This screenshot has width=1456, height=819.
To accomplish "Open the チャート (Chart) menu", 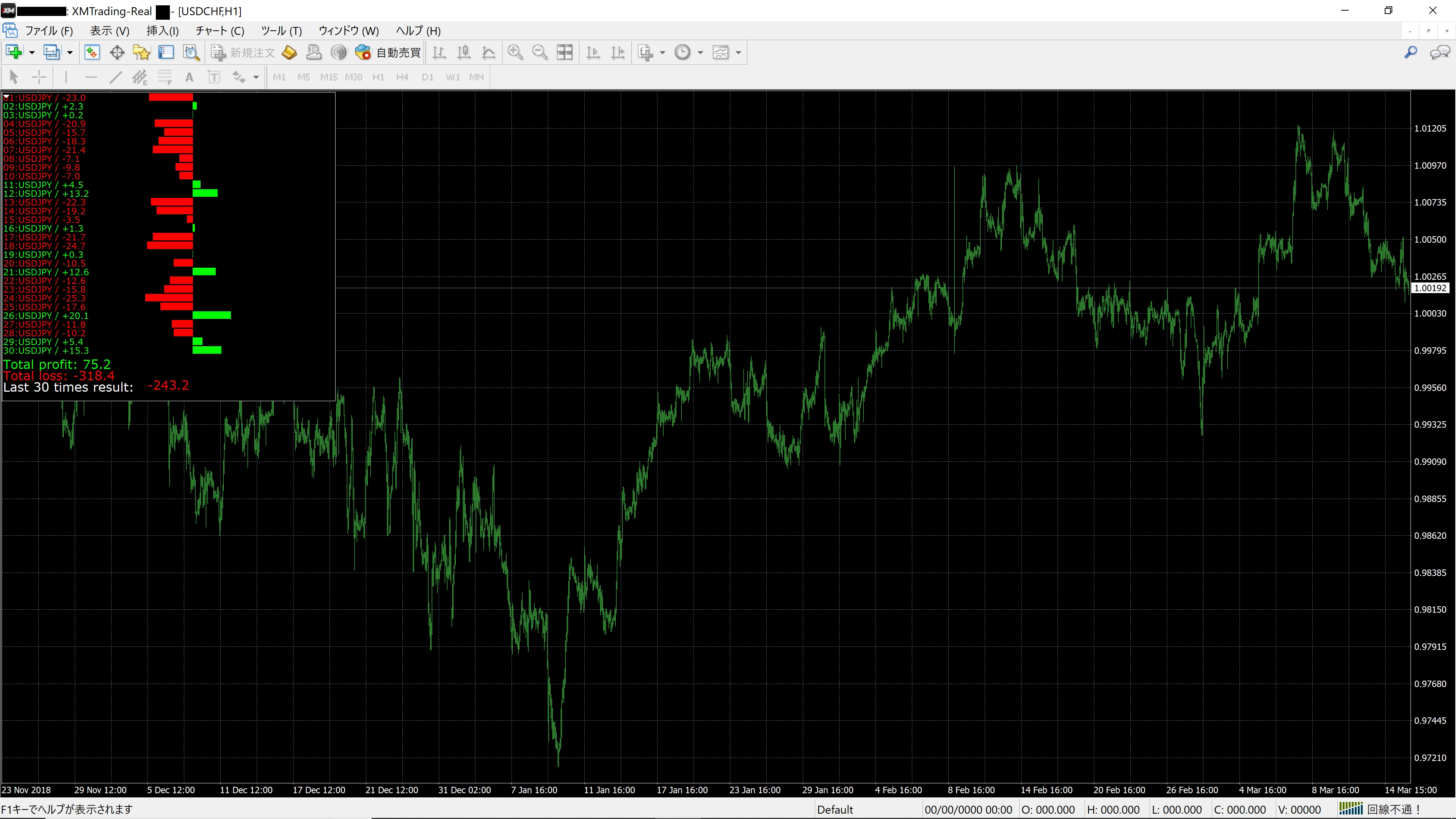I will (x=220, y=30).
